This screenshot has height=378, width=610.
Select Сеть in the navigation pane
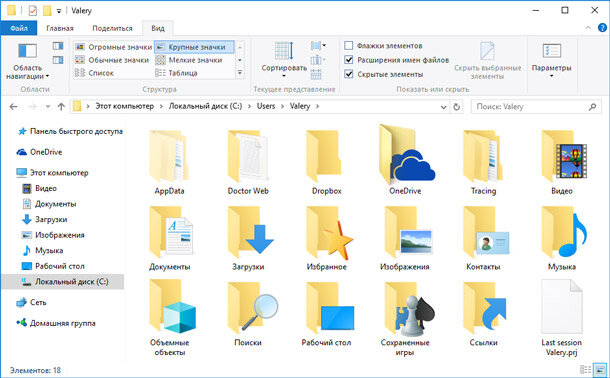(32, 302)
